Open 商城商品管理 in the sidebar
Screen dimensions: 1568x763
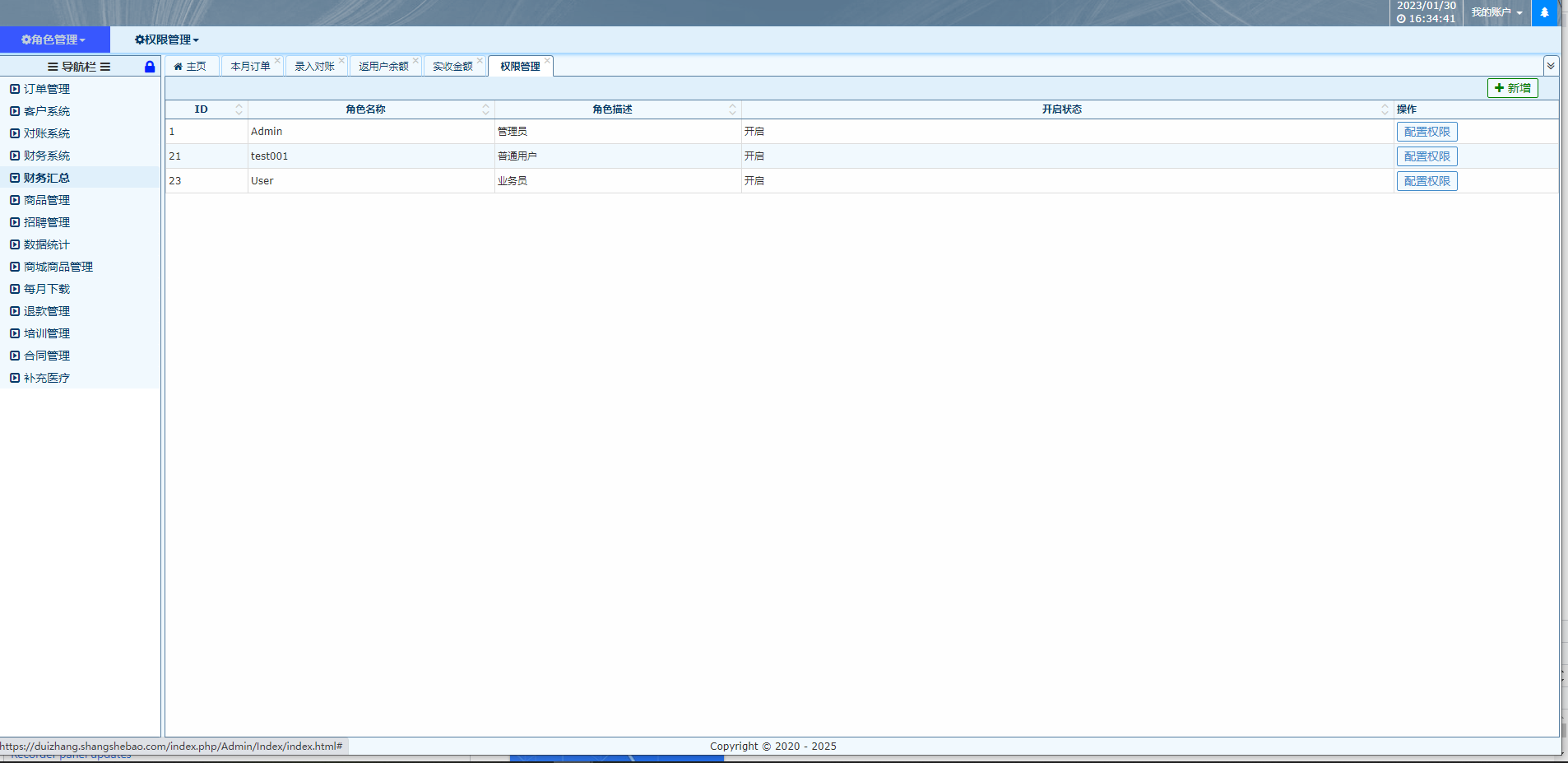coord(58,267)
